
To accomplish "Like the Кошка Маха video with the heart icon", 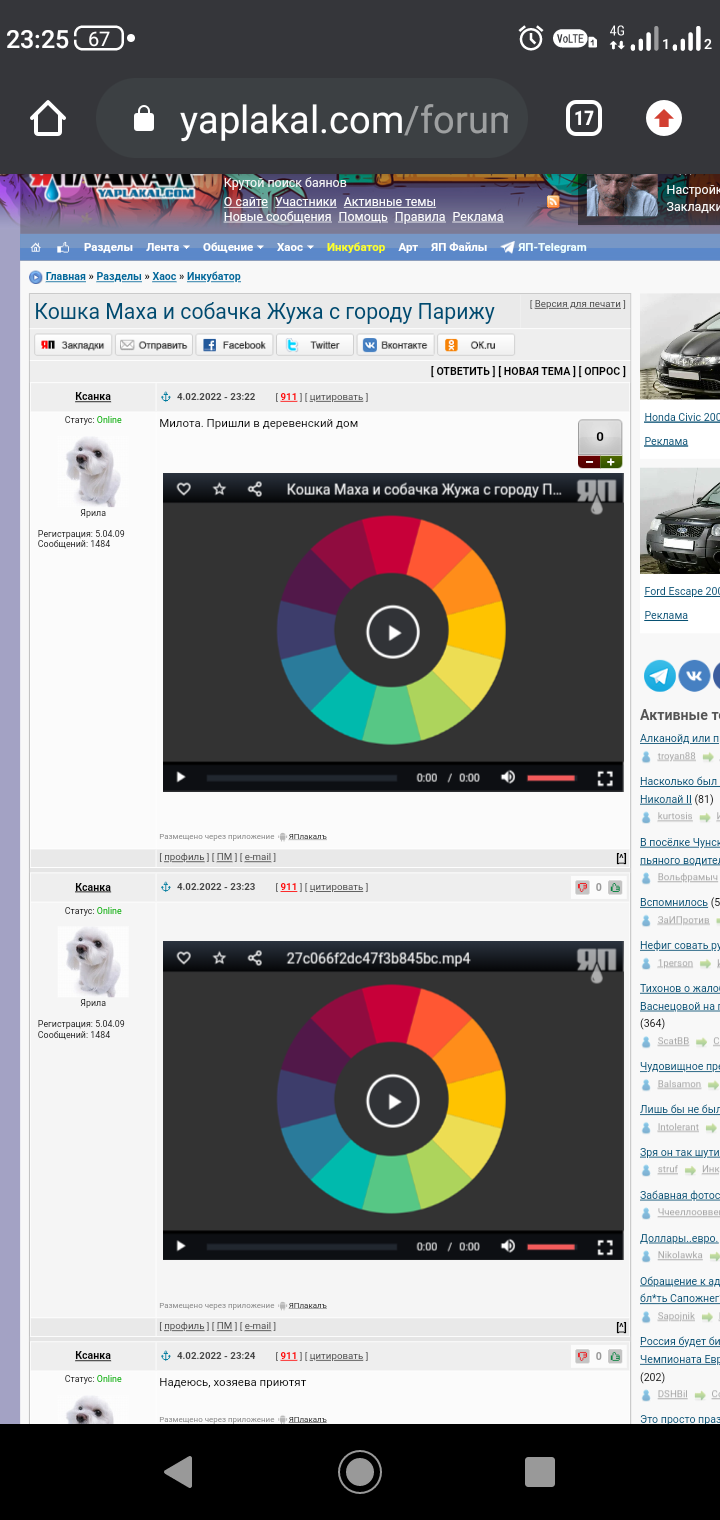I will 184,489.
